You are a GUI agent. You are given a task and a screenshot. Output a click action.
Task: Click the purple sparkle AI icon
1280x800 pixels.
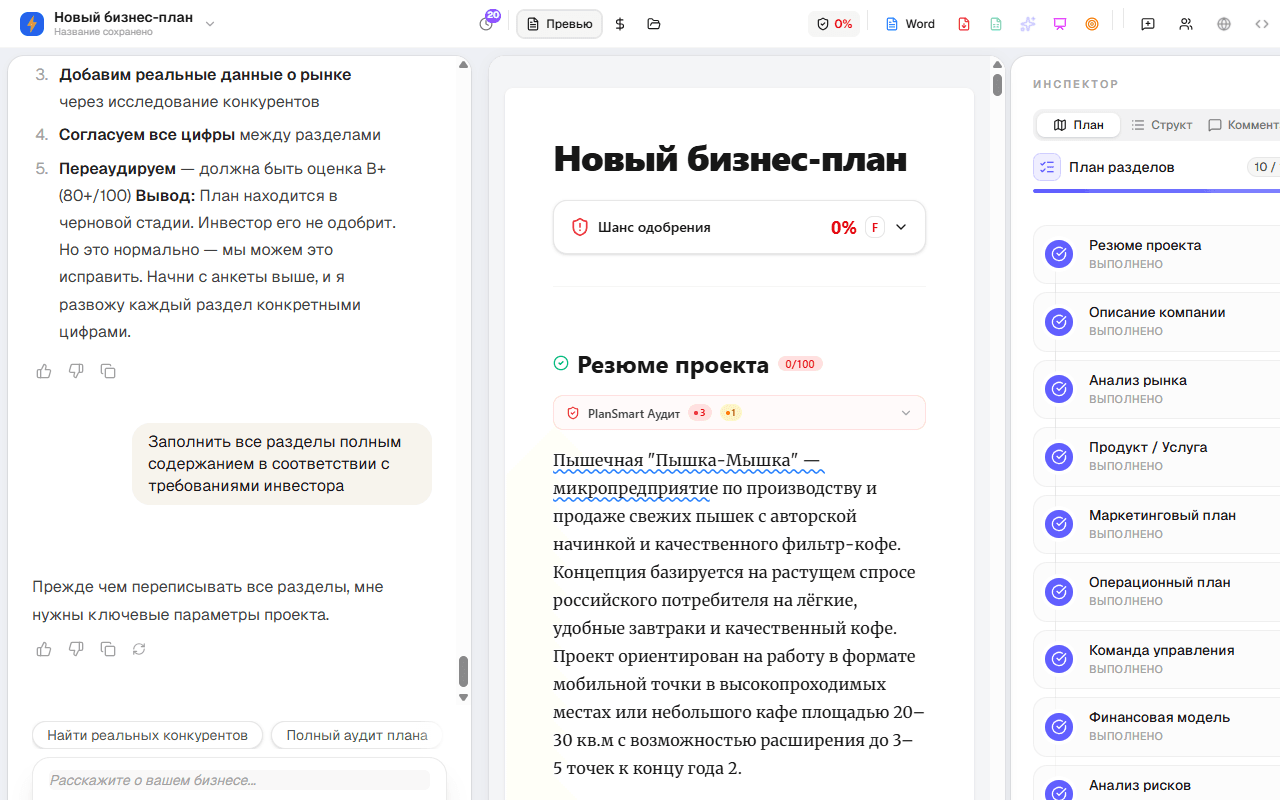(x=1027, y=23)
